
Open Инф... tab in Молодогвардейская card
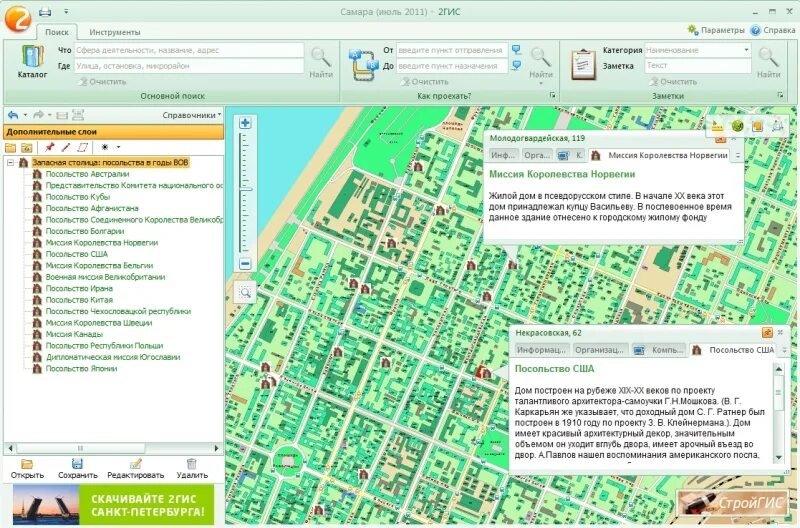pyautogui.click(x=504, y=155)
